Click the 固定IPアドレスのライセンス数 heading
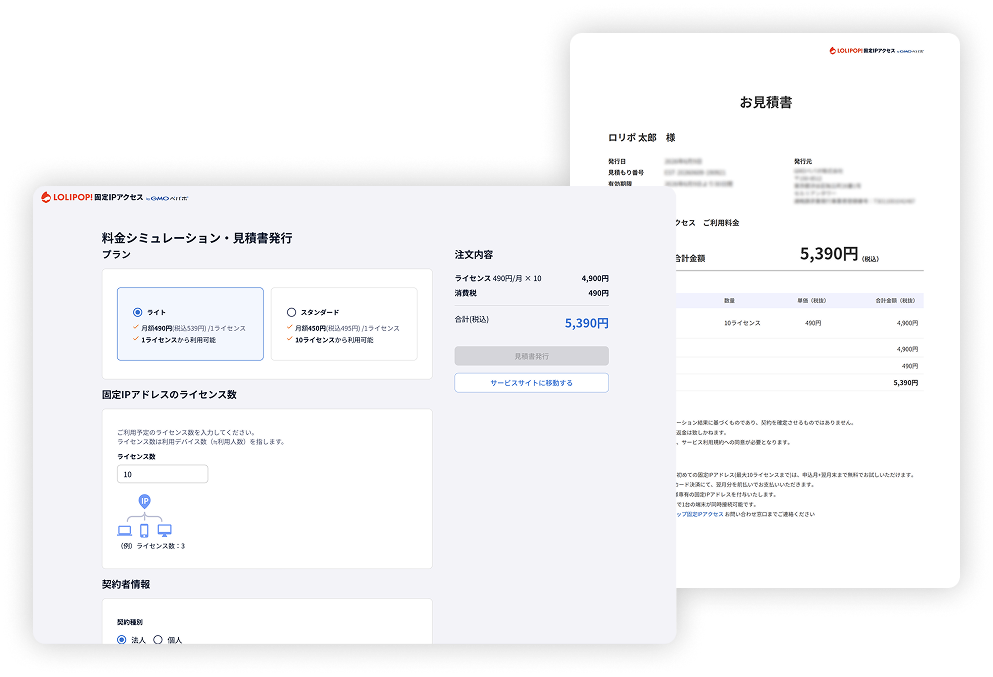This screenshot has height=677, width=993. pos(169,395)
